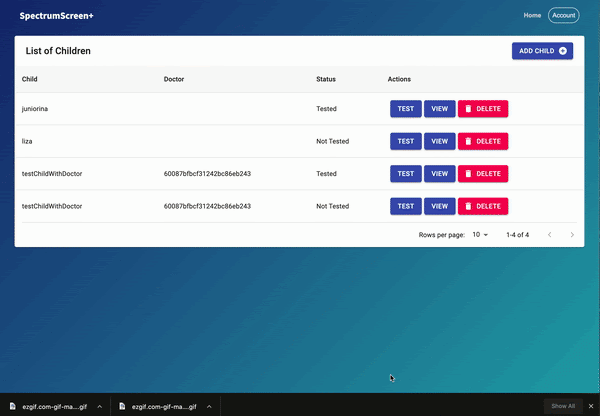Click Show All downloads button
The image size is (600, 416).
tap(563, 406)
